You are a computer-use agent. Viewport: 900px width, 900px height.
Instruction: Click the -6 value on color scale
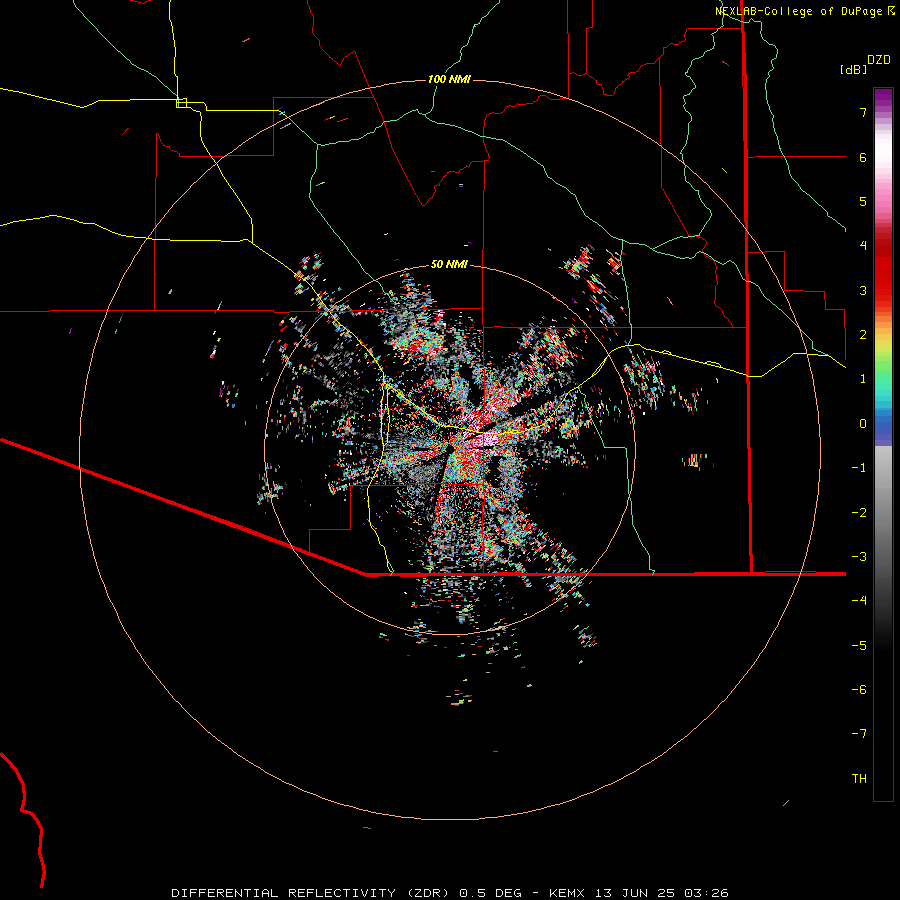859,690
